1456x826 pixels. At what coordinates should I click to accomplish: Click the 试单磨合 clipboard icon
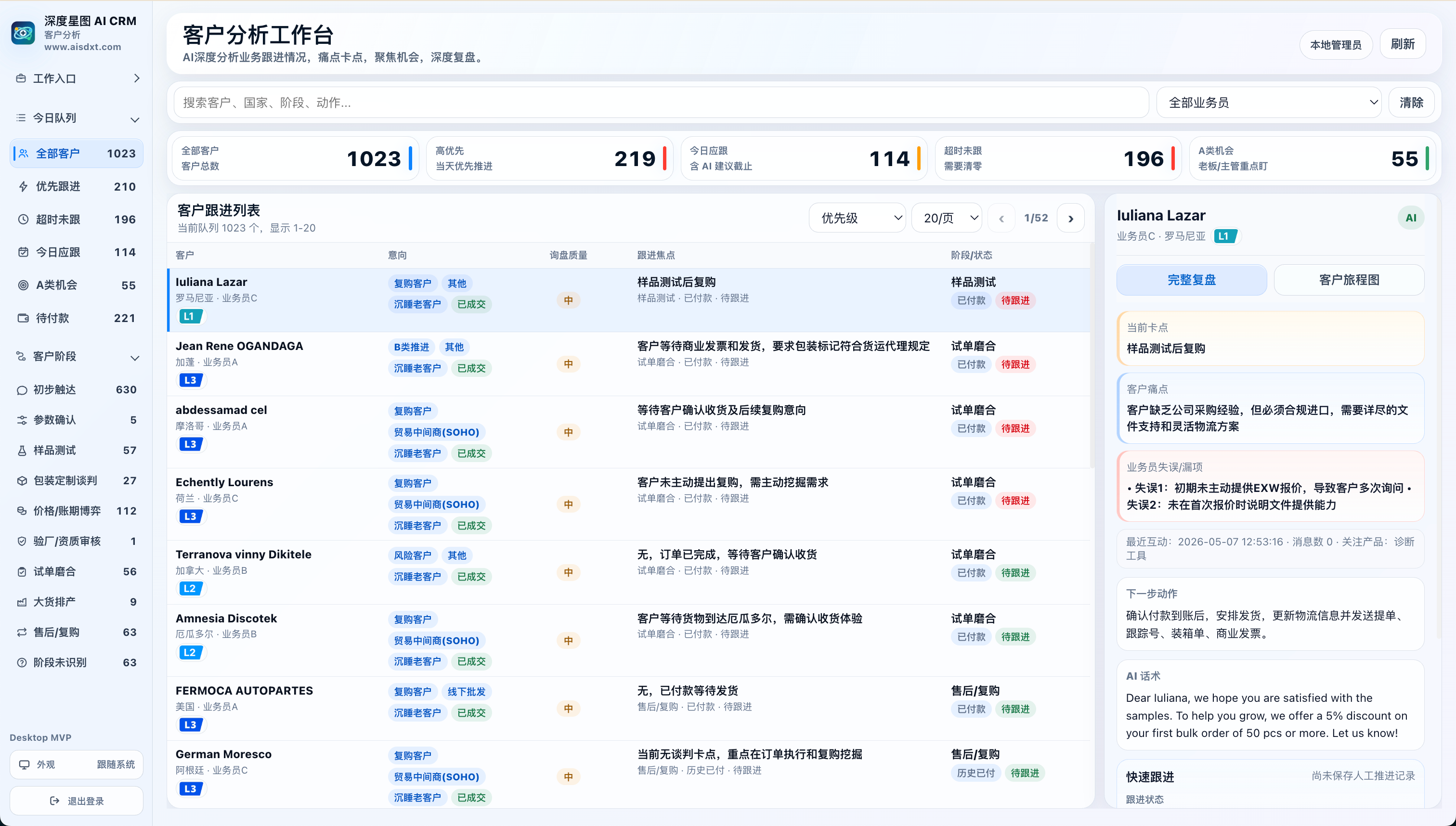coord(22,572)
